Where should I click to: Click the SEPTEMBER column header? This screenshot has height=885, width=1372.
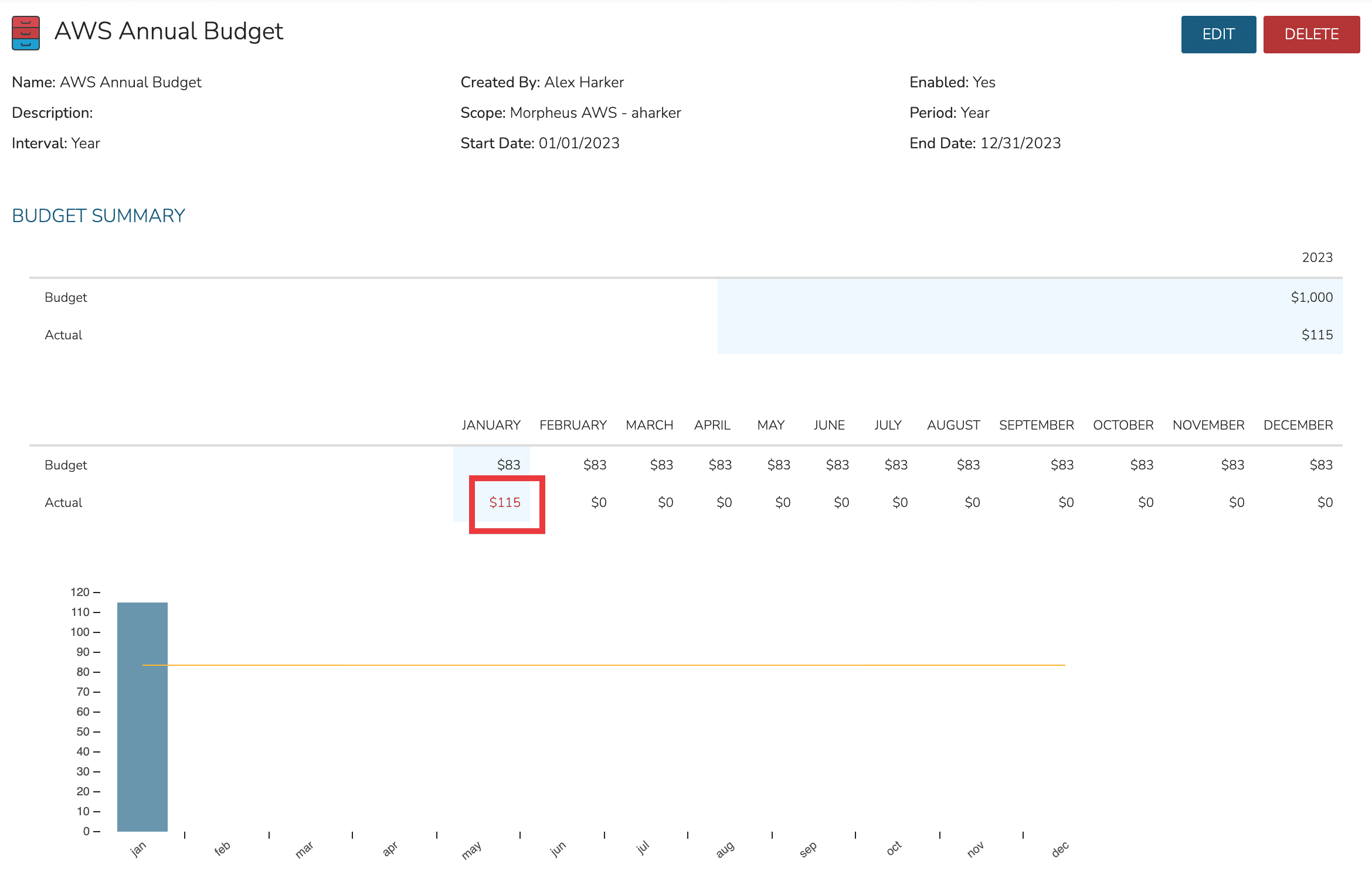[1036, 425]
